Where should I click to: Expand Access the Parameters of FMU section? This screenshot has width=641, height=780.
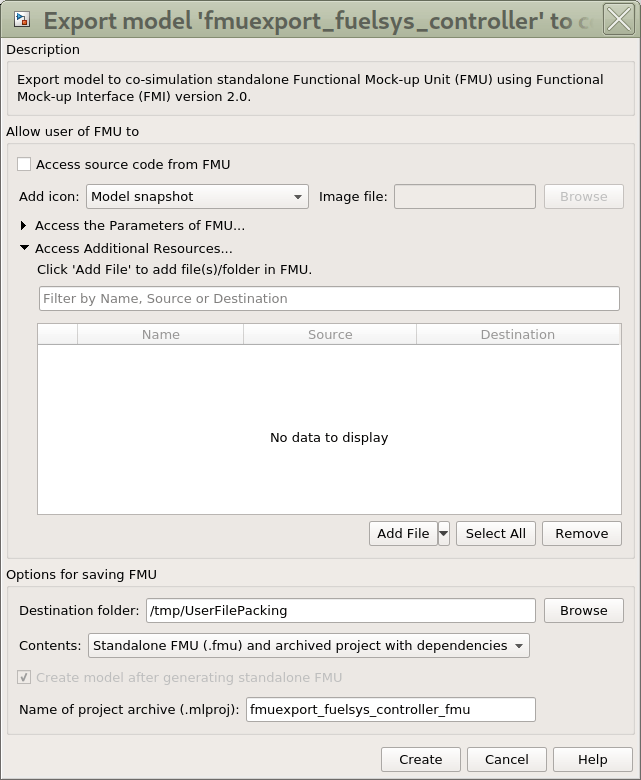point(24,226)
